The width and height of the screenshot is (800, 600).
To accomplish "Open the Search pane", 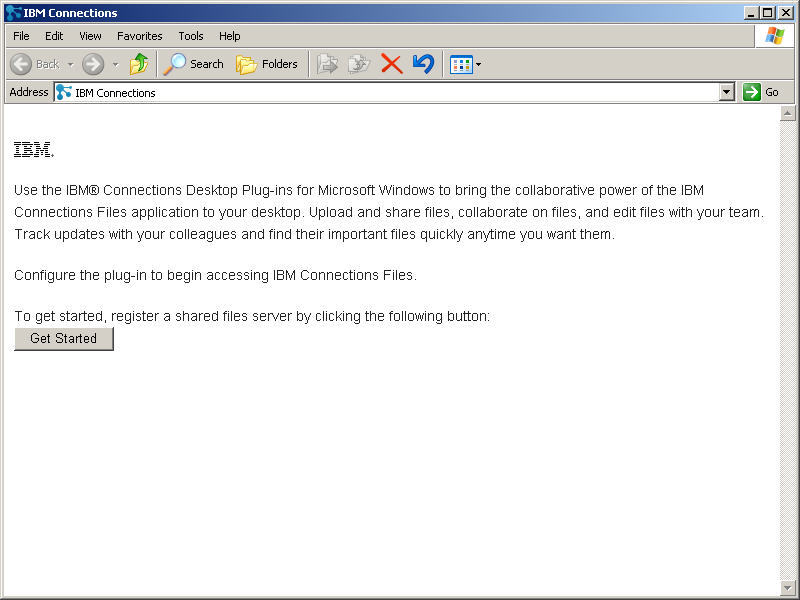I will click(194, 64).
